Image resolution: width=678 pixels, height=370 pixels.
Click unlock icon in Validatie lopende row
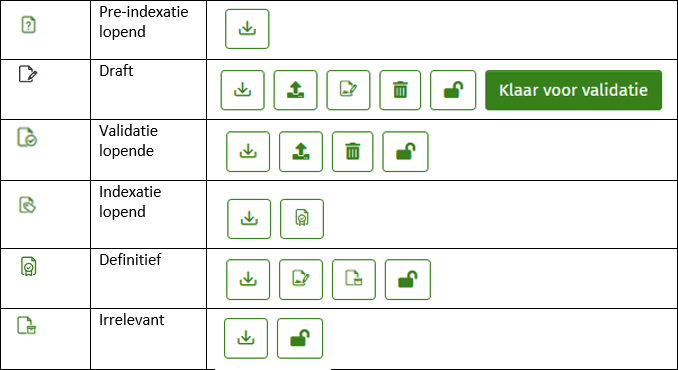click(405, 151)
